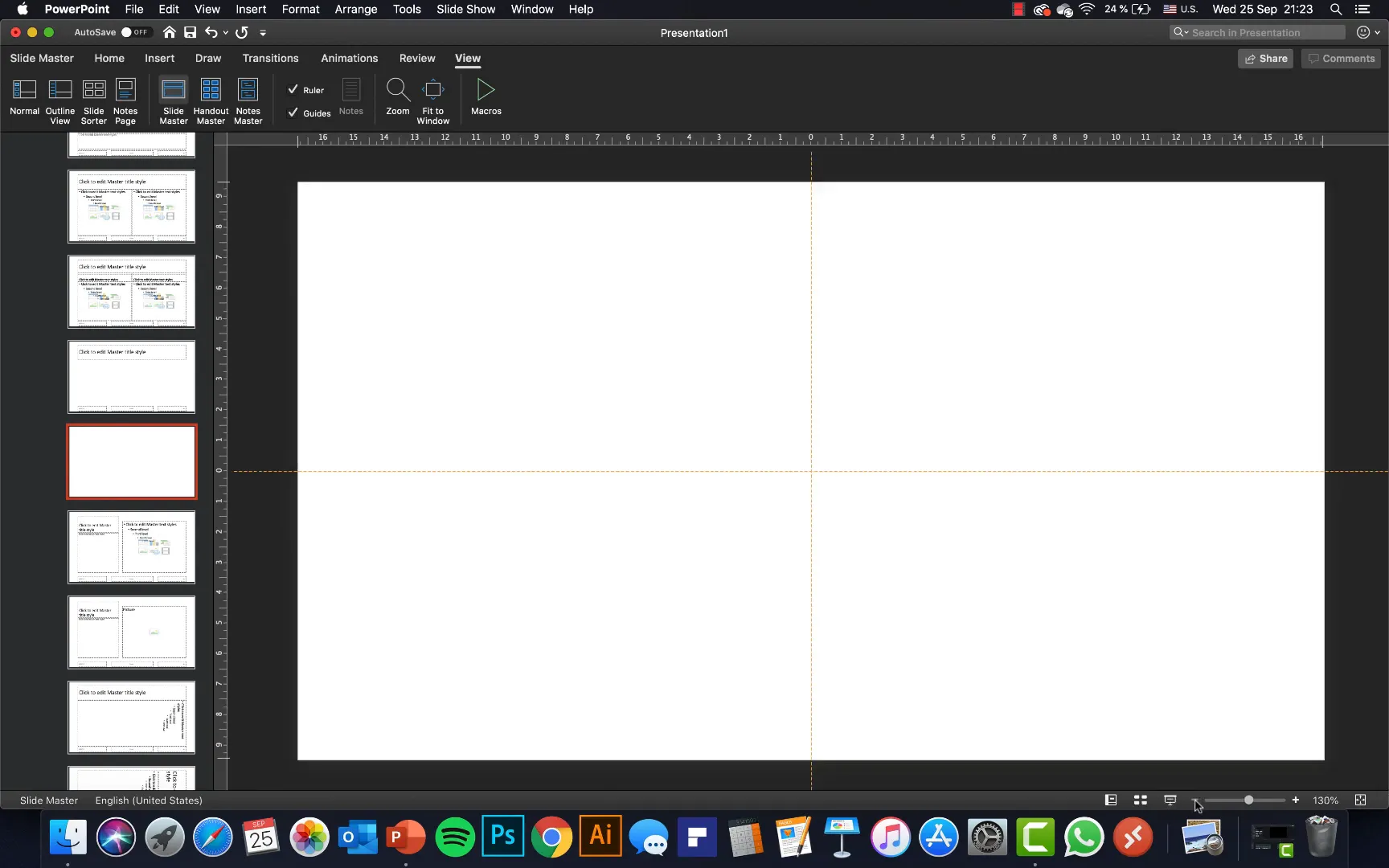This screenshot has width=1389, height=868.
Task: Open the Draw tab
Action: tap(208, 58)
